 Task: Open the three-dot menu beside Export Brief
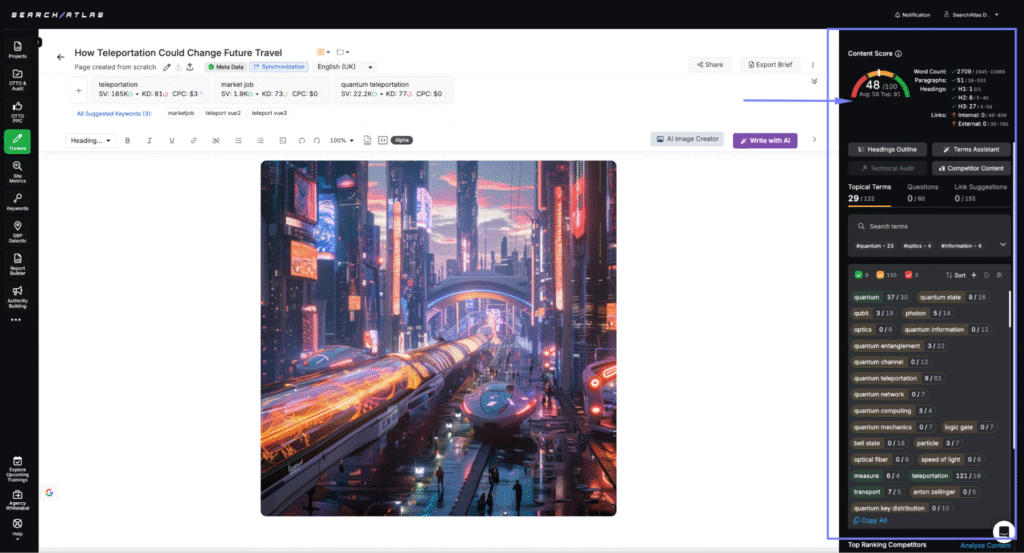coord(813,65)
